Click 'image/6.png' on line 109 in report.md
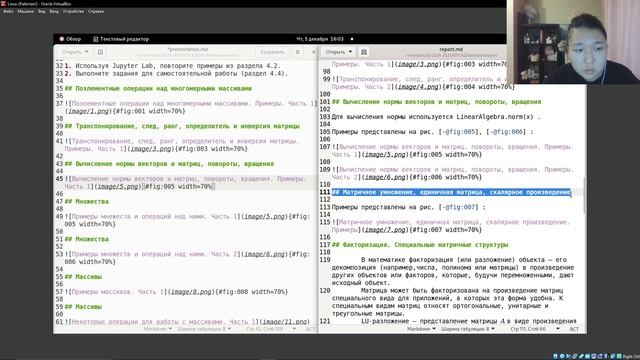 (386, 177)
